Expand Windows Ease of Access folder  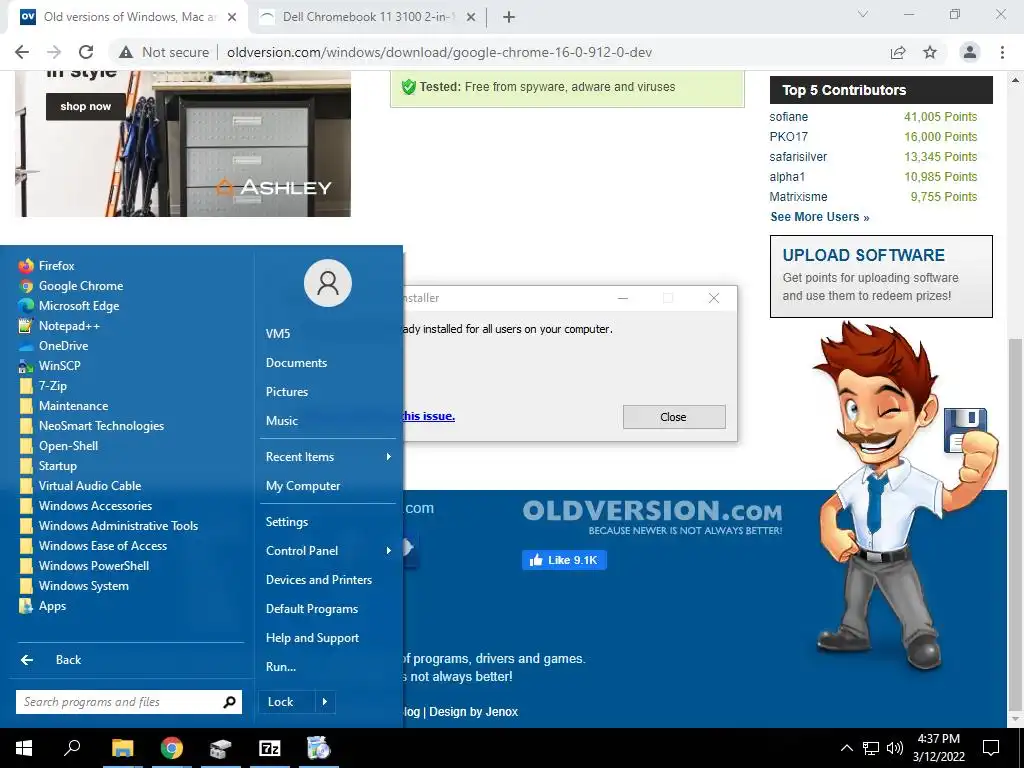click(93, 546)
